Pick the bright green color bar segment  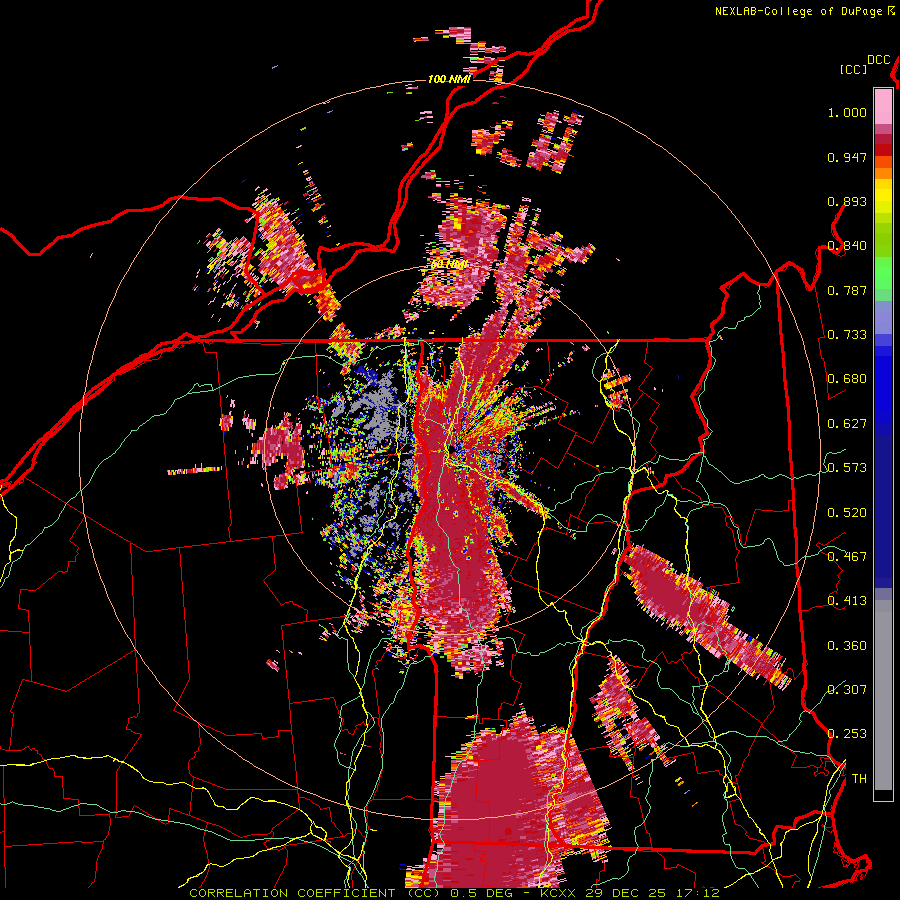883,273
